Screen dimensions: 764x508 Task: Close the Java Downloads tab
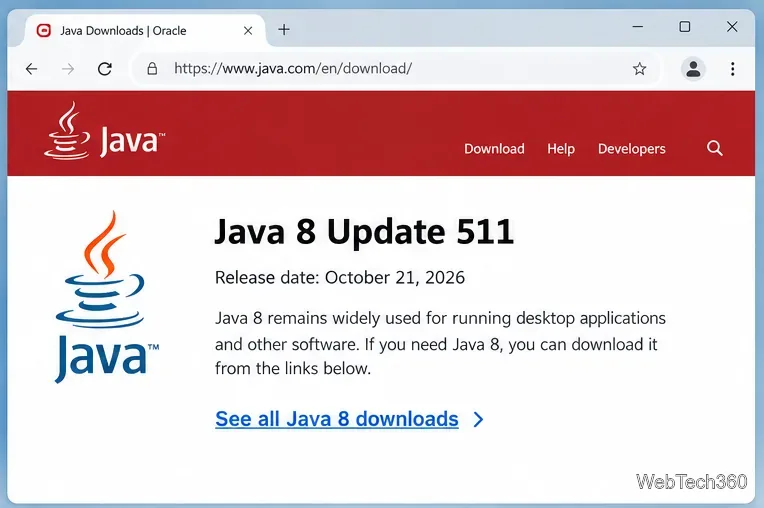[x=248, y=31]
